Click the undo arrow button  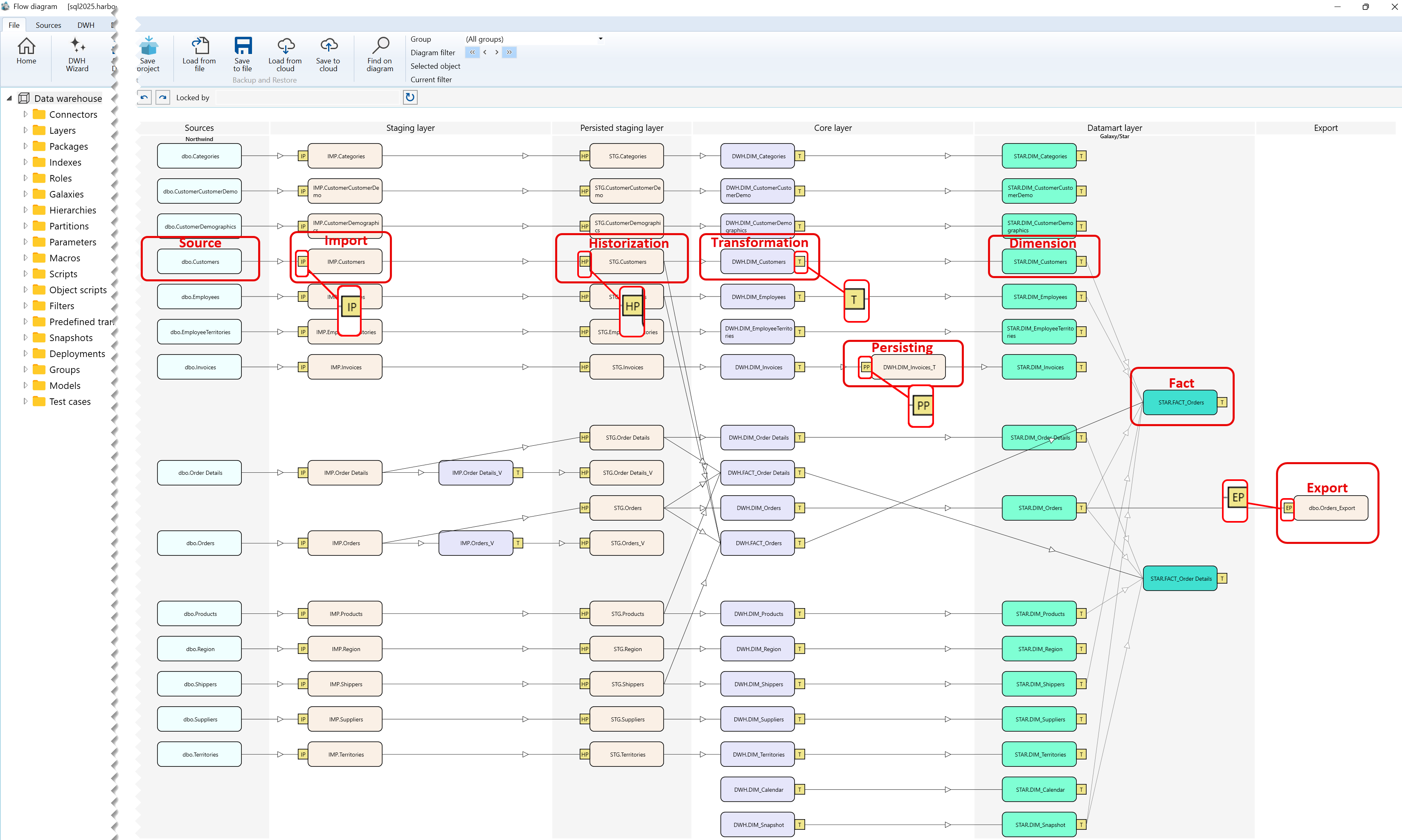click(144, 97)
